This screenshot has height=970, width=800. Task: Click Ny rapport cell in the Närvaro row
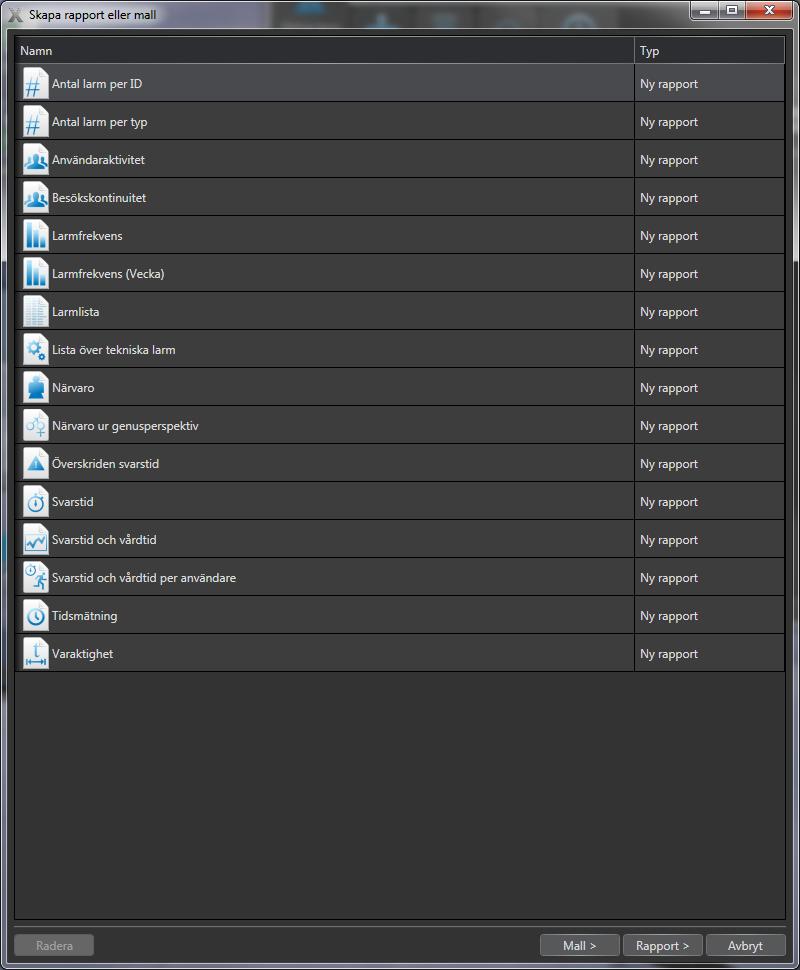coord(709,388)
